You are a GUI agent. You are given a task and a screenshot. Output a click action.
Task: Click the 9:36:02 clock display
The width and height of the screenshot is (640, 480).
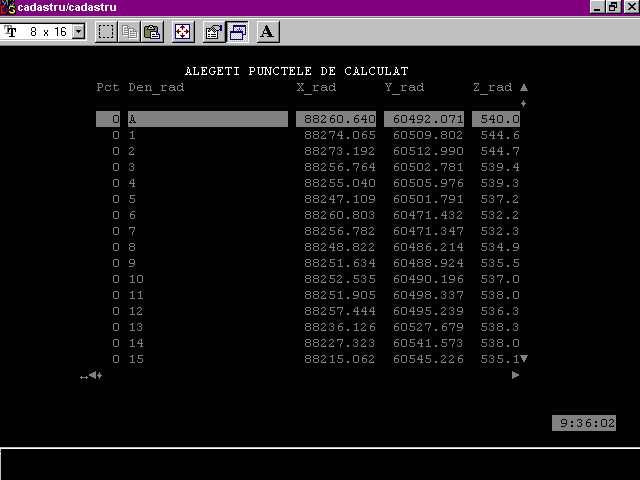point(586,423)
